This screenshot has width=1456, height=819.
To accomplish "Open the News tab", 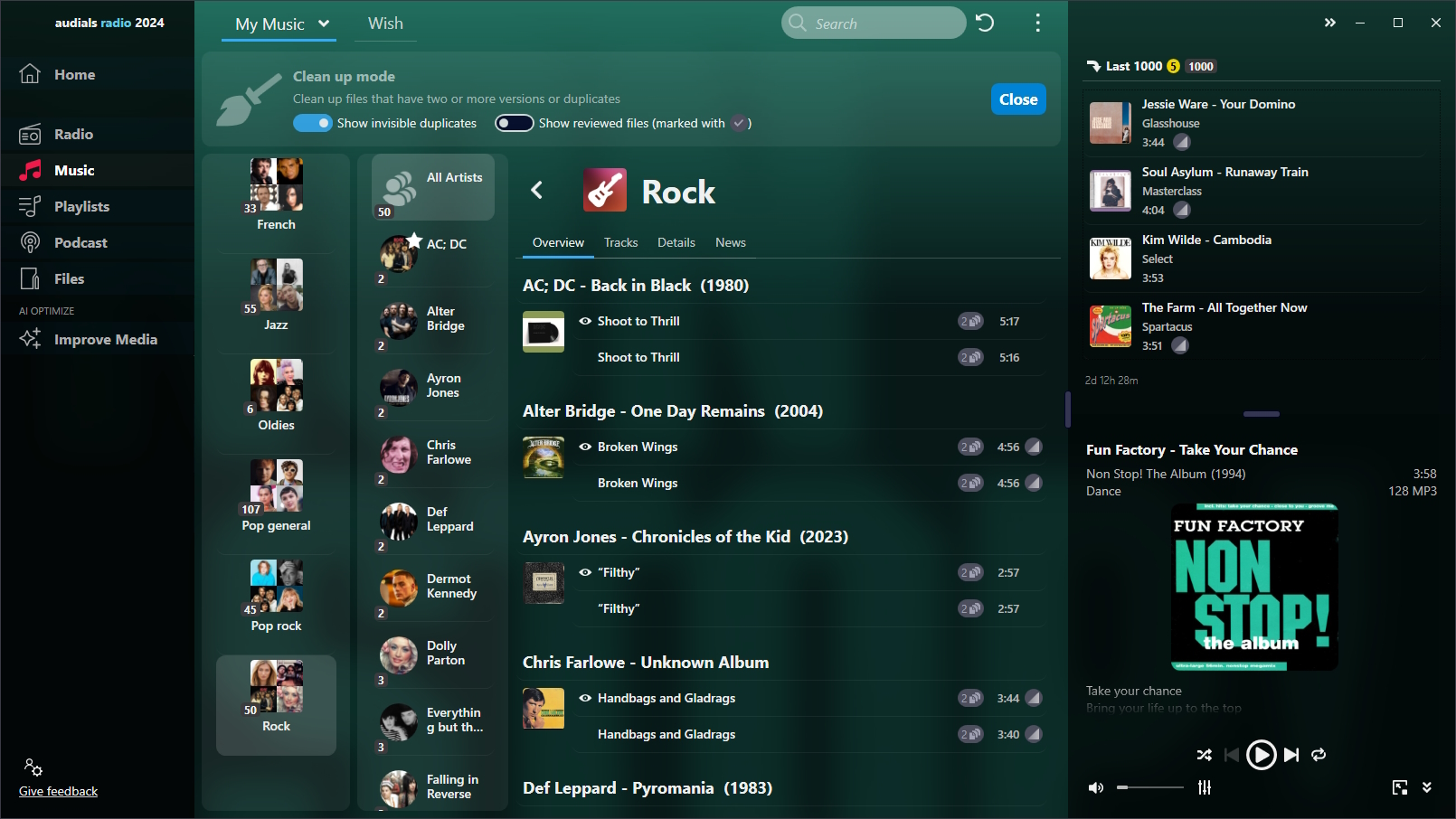I will click(731, 242).
